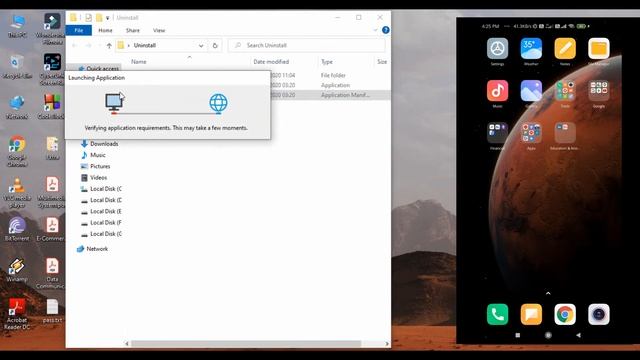
Task: Switch to the View ribbon tab
Action: click(x=159, y=30)
